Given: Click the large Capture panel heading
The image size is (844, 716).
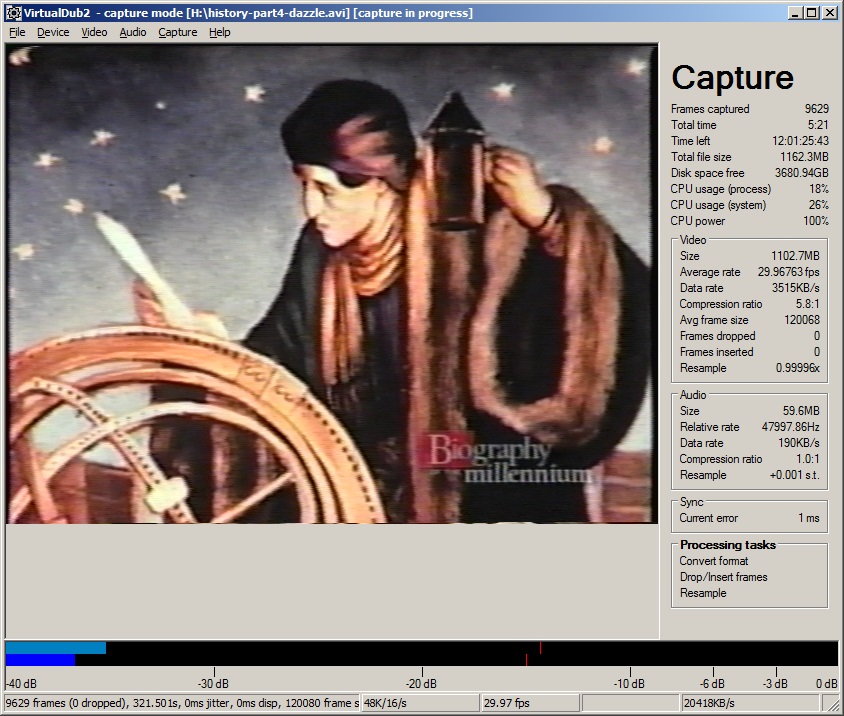Looking at the screenshot, I should (732, 78).
